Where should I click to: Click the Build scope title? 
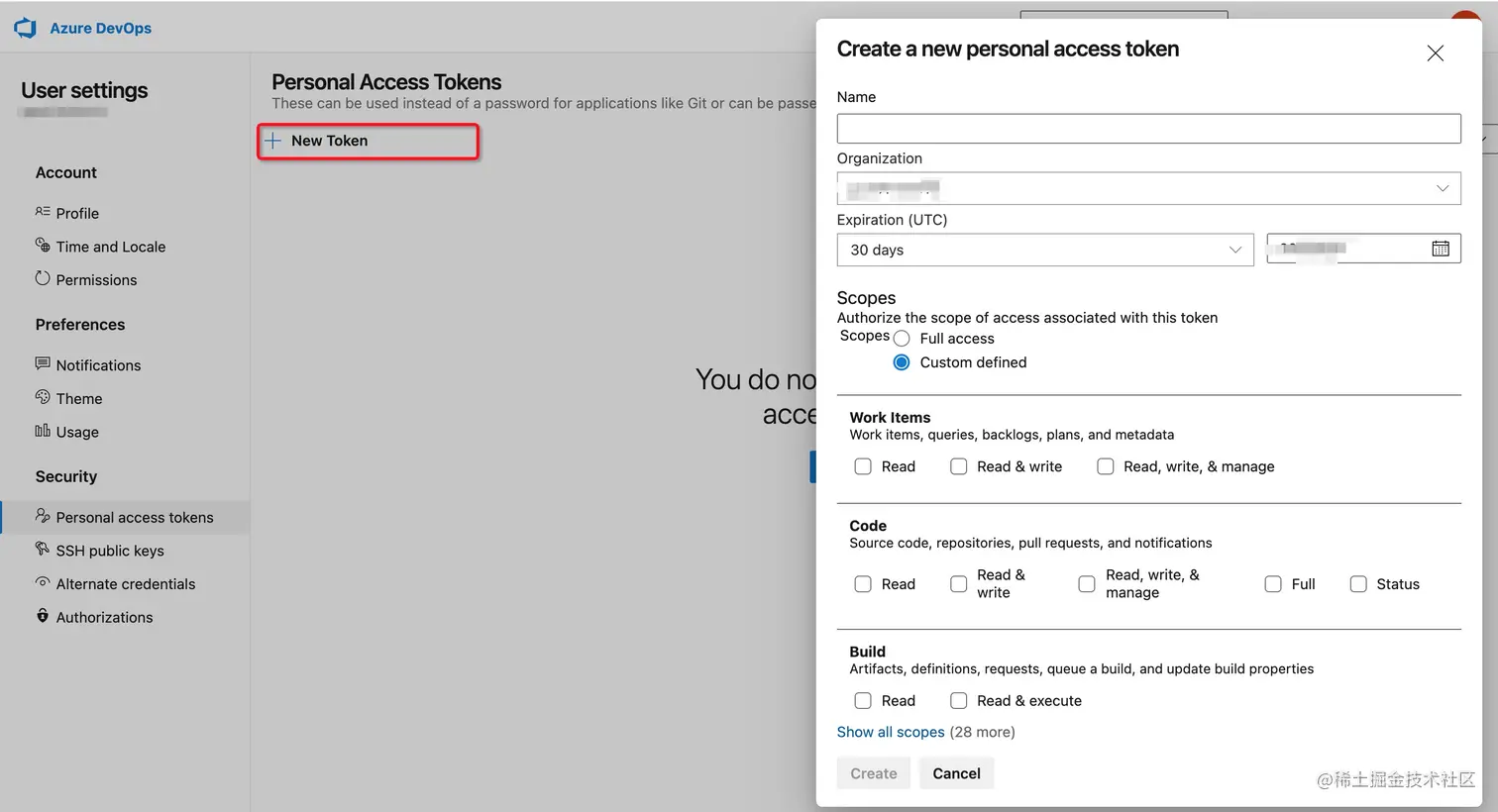(867, 652)
